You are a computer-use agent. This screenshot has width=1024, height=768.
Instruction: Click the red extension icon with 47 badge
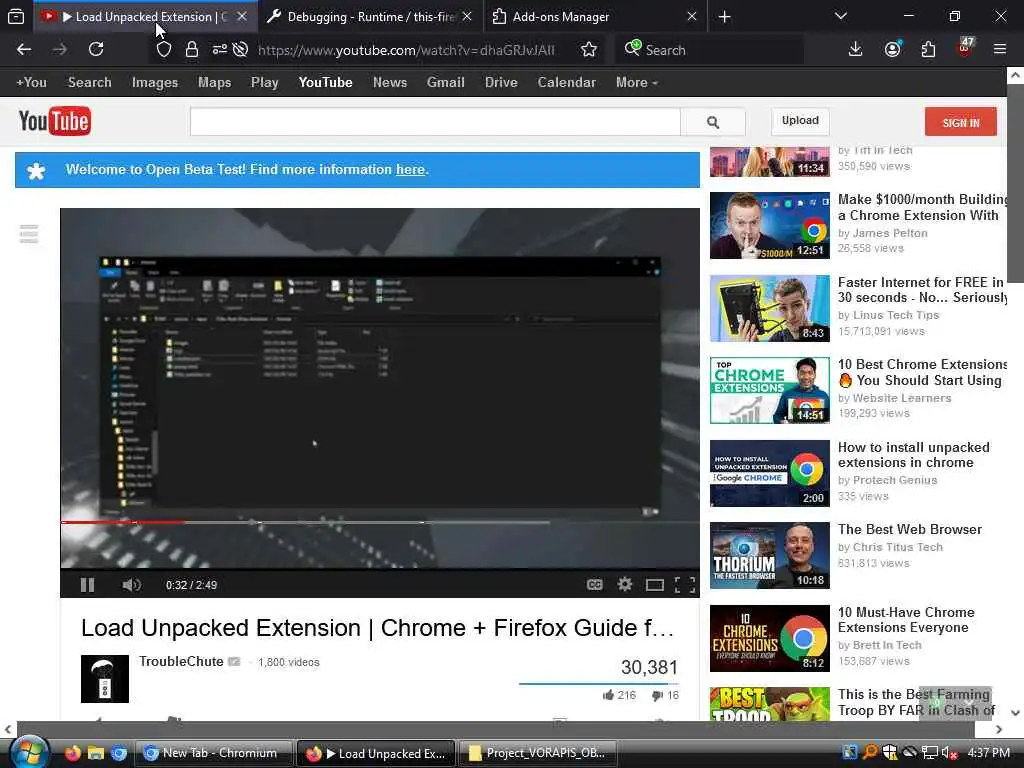tap(965, 48)
